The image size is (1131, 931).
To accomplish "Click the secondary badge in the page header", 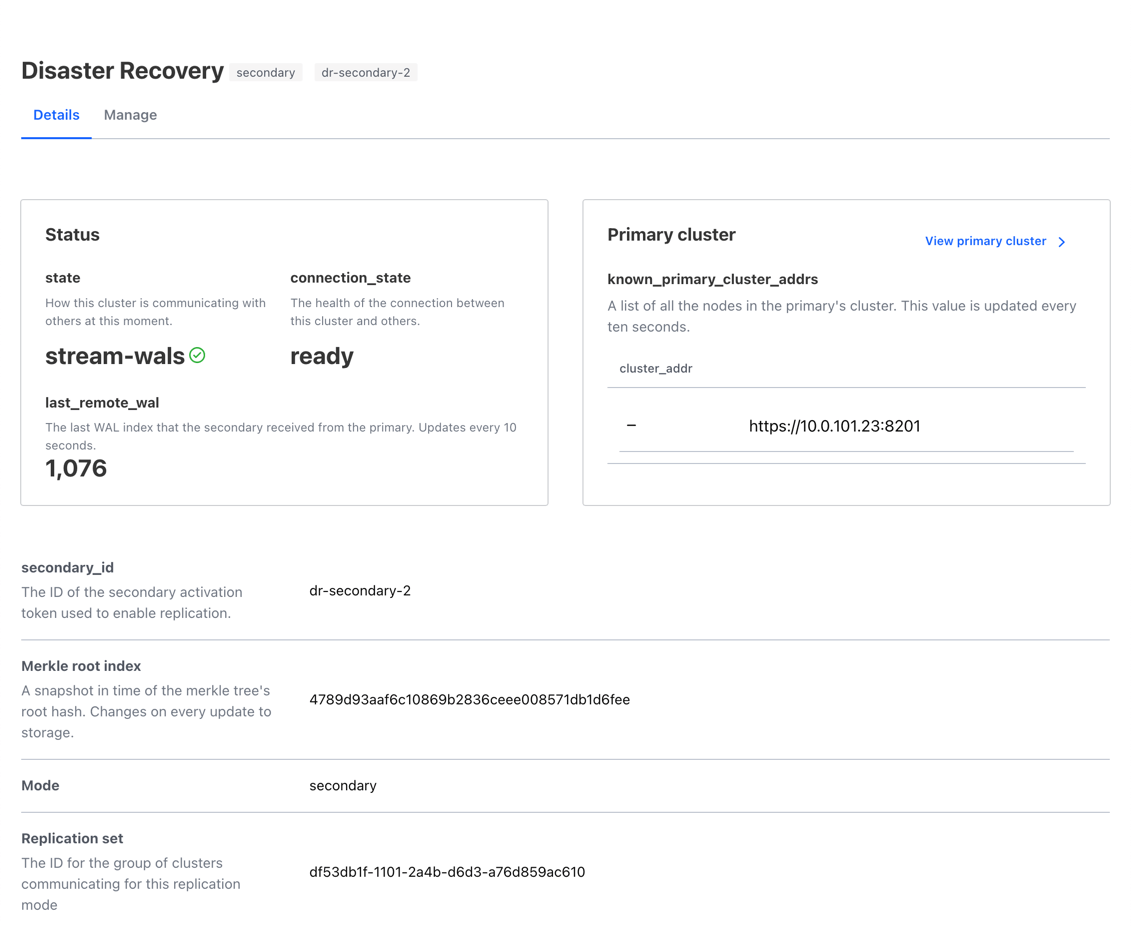I will coord(265,72).
